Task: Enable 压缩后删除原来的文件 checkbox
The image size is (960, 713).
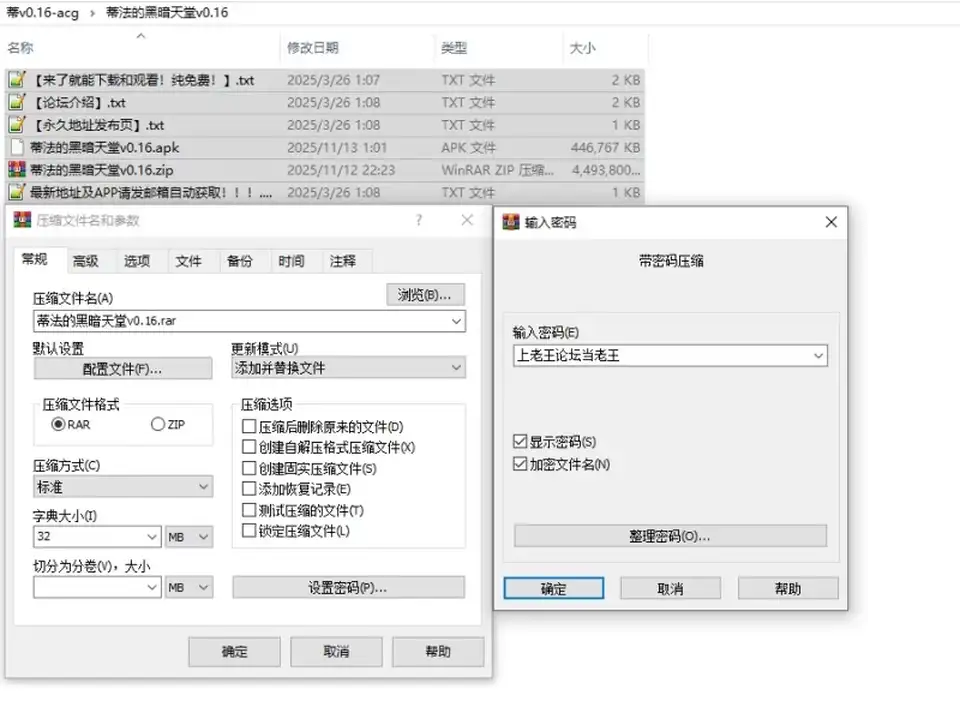Action: tap(249, 426)
